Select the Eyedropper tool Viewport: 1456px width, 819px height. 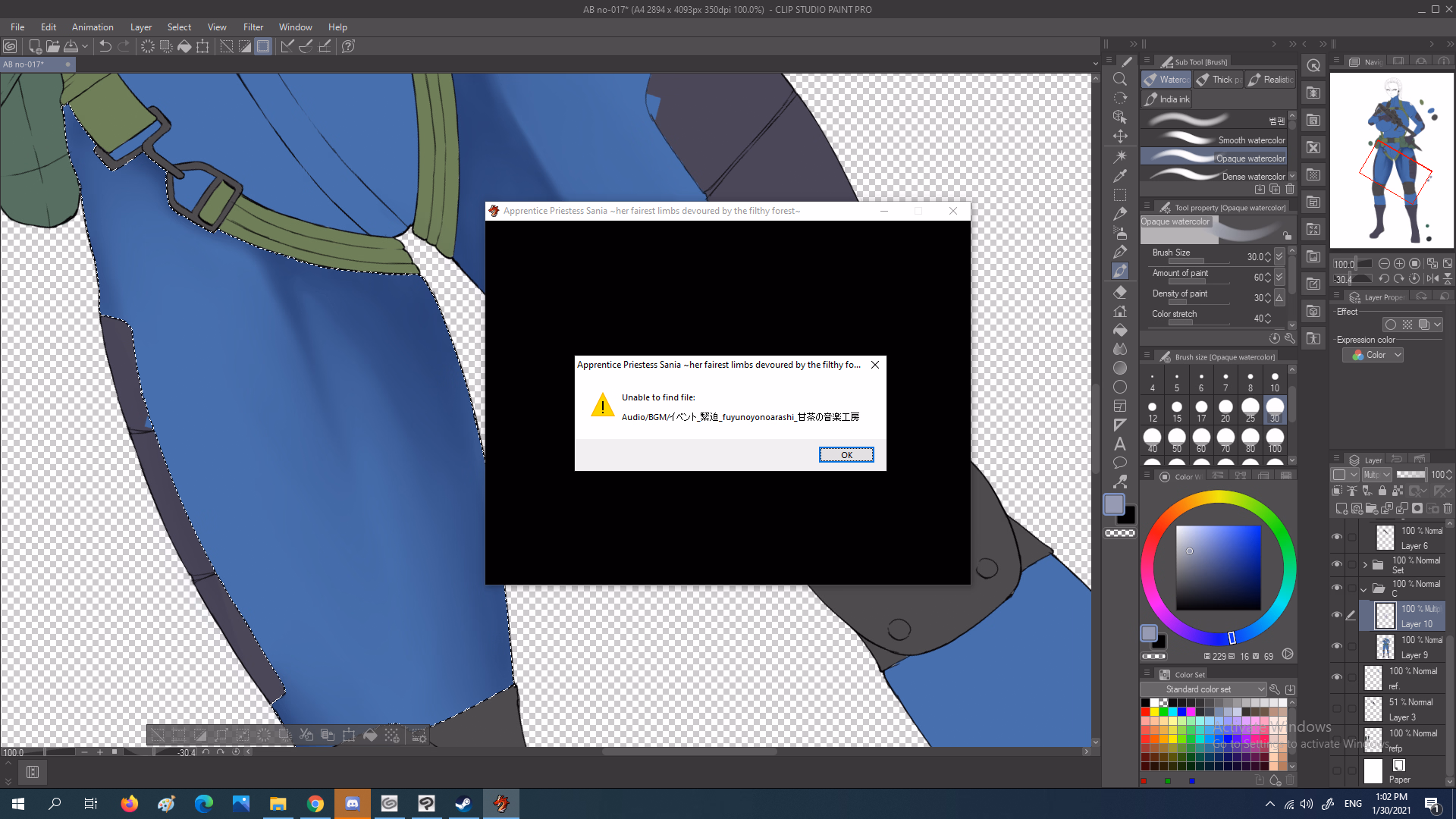tap(1120, 176)
